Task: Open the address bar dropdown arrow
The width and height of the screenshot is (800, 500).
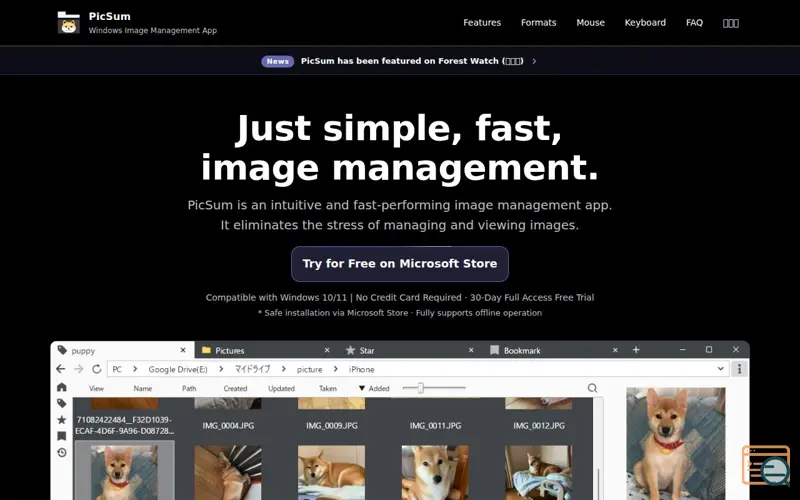Action: (720, 369)
